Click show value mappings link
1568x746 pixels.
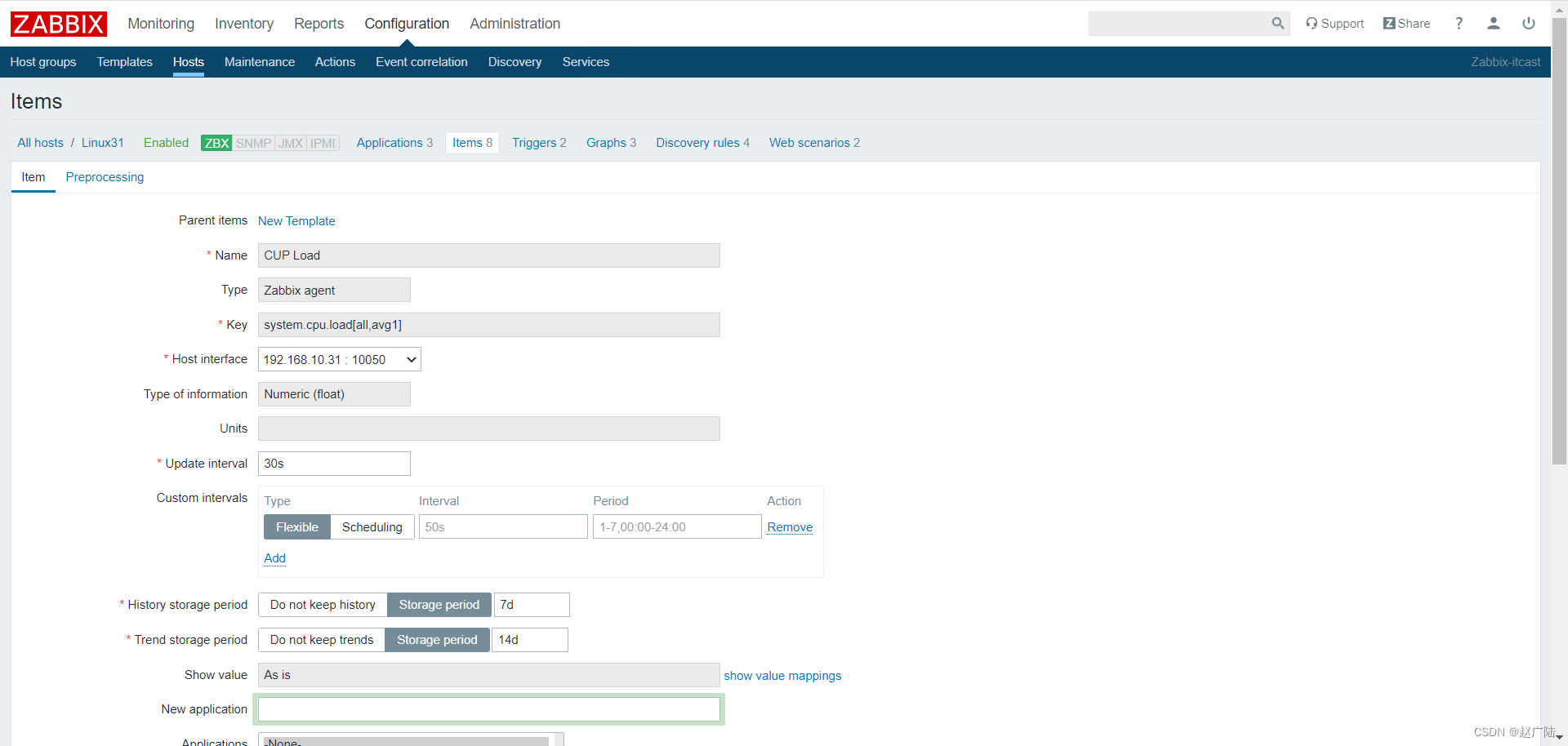(782, 676)
